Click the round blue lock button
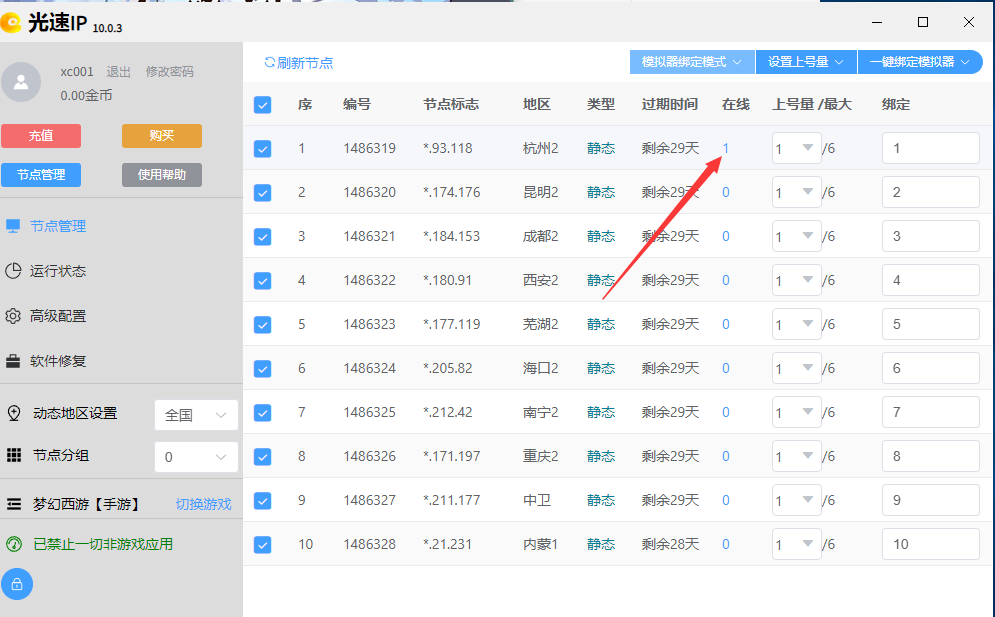This screenshot has height=617, width=995. pos(16,584)
